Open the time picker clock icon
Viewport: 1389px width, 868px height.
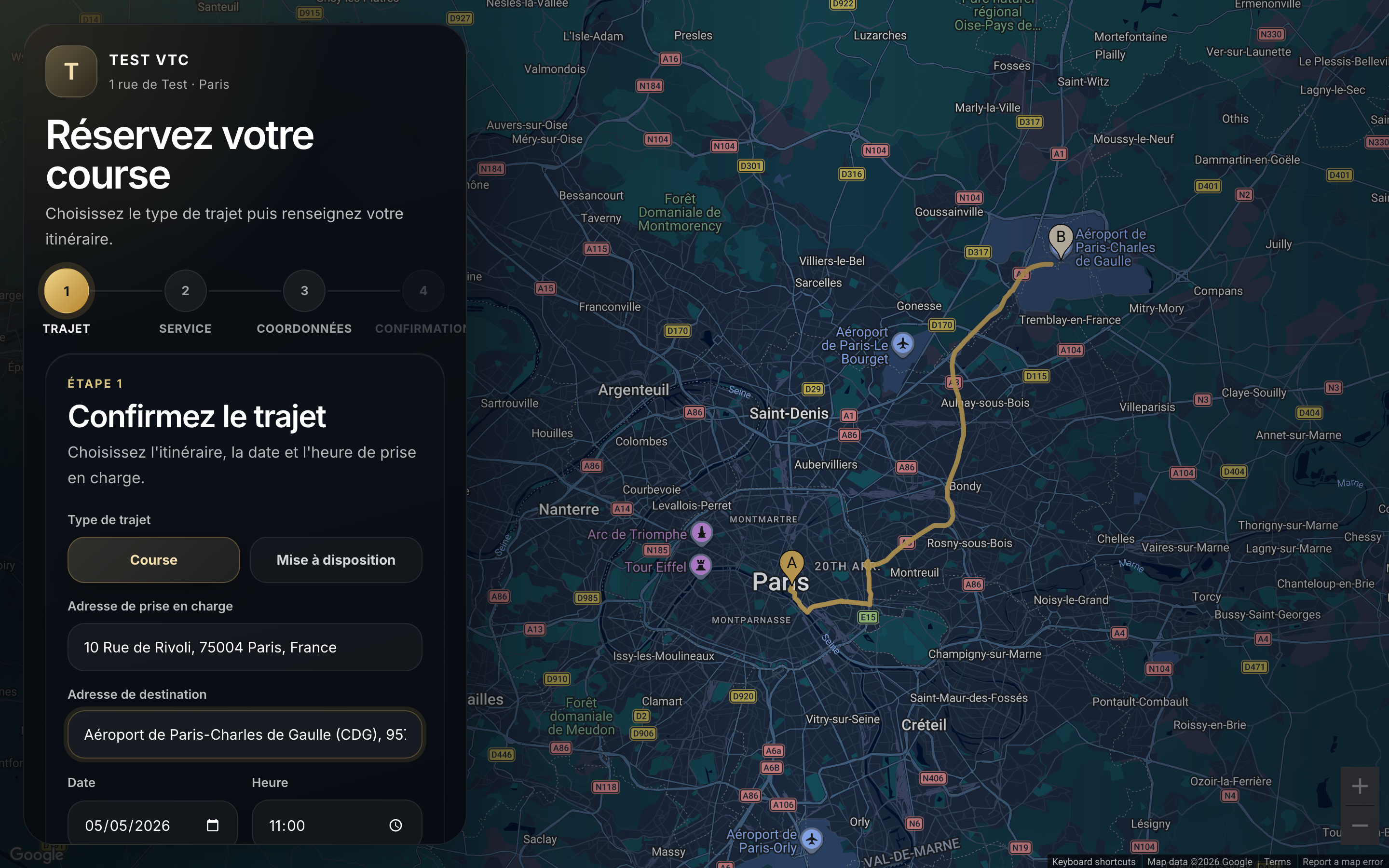point(395,825)
